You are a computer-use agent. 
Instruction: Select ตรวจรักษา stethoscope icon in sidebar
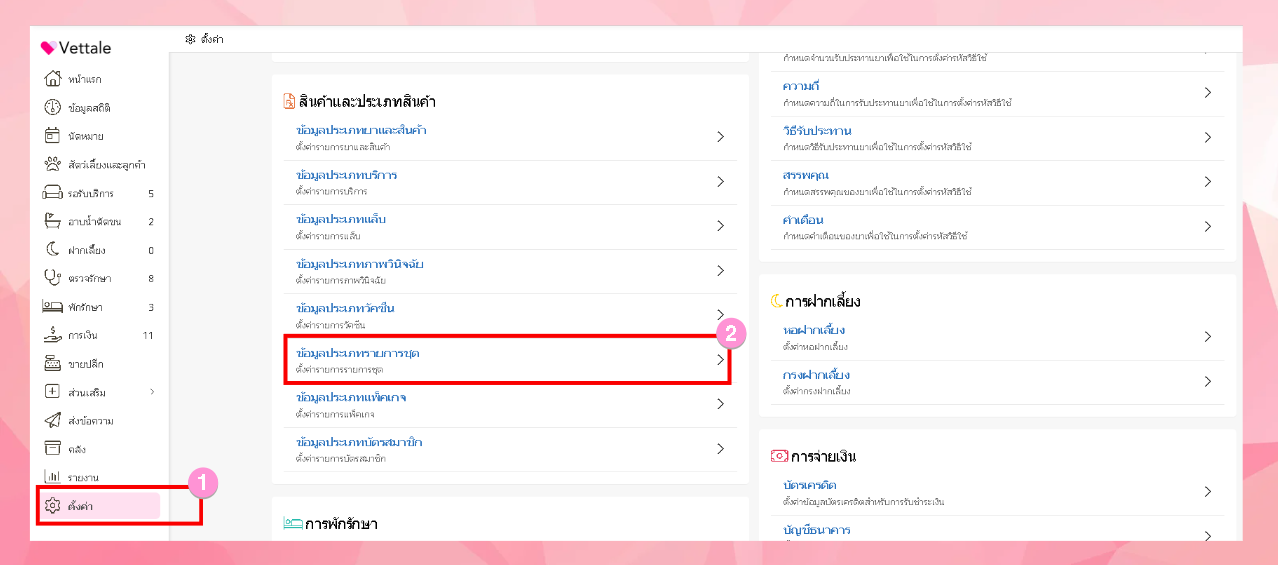click(x=53, y=278)
